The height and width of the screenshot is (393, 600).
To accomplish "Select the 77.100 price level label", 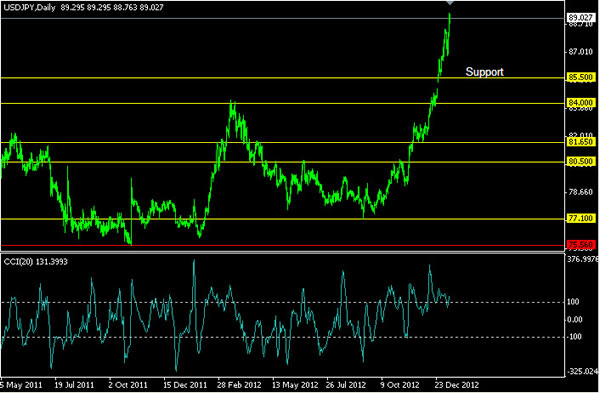I will 580,219.
